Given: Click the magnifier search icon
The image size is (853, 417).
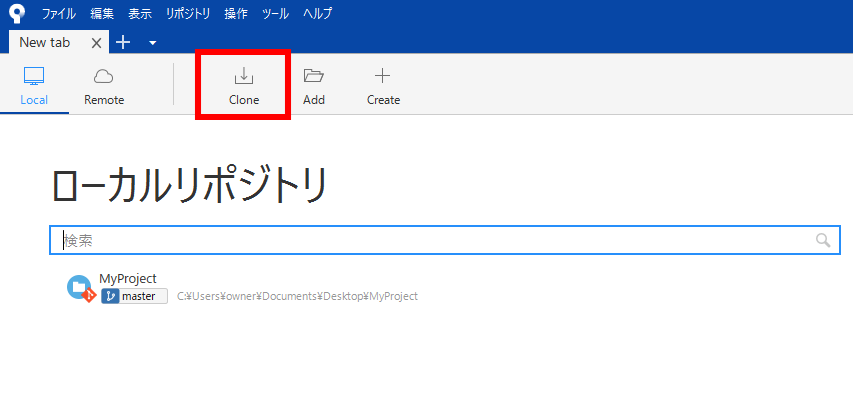Looking at the screenshot, I should pyautogui.click(x=823, y=240).
